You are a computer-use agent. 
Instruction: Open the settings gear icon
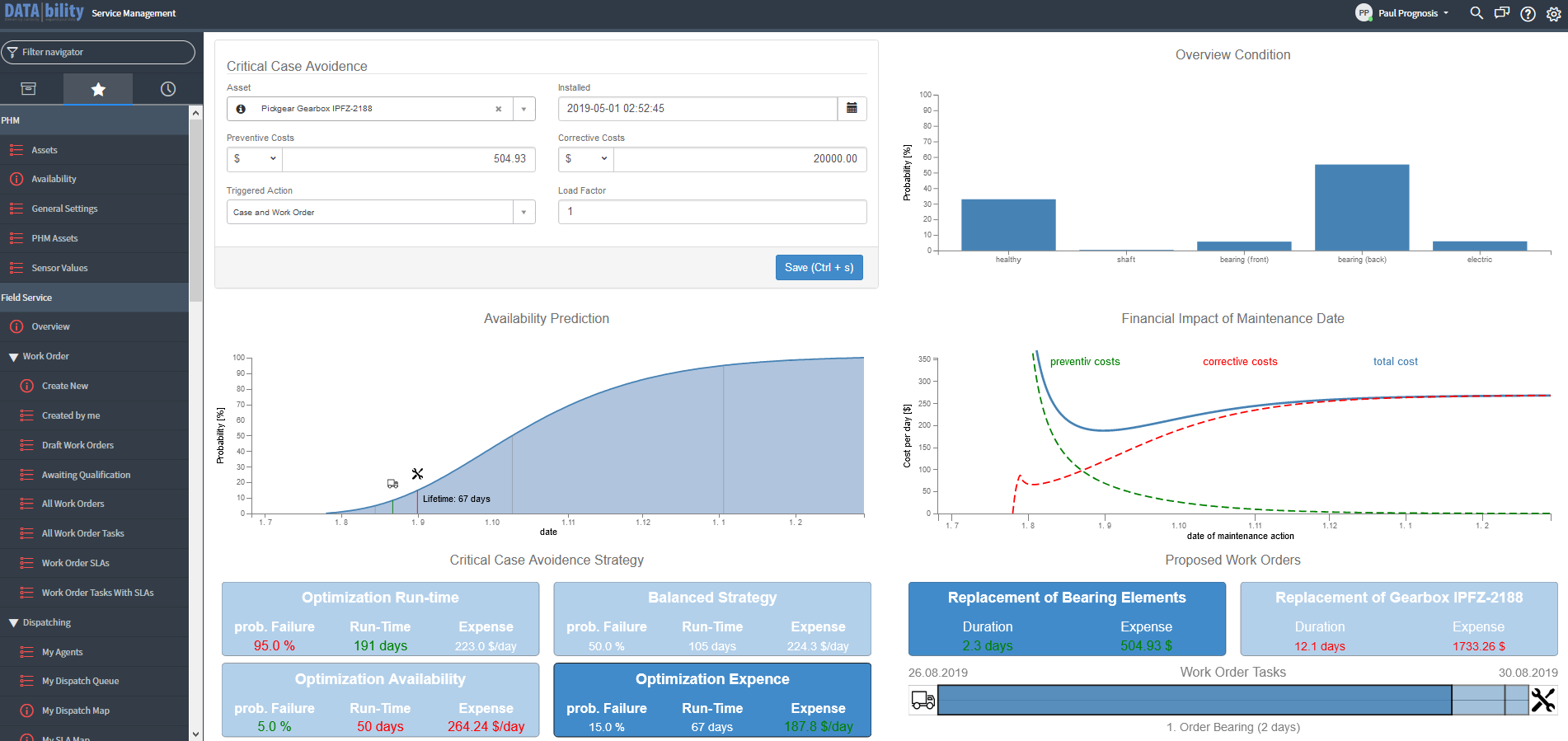click(1553, 13)
